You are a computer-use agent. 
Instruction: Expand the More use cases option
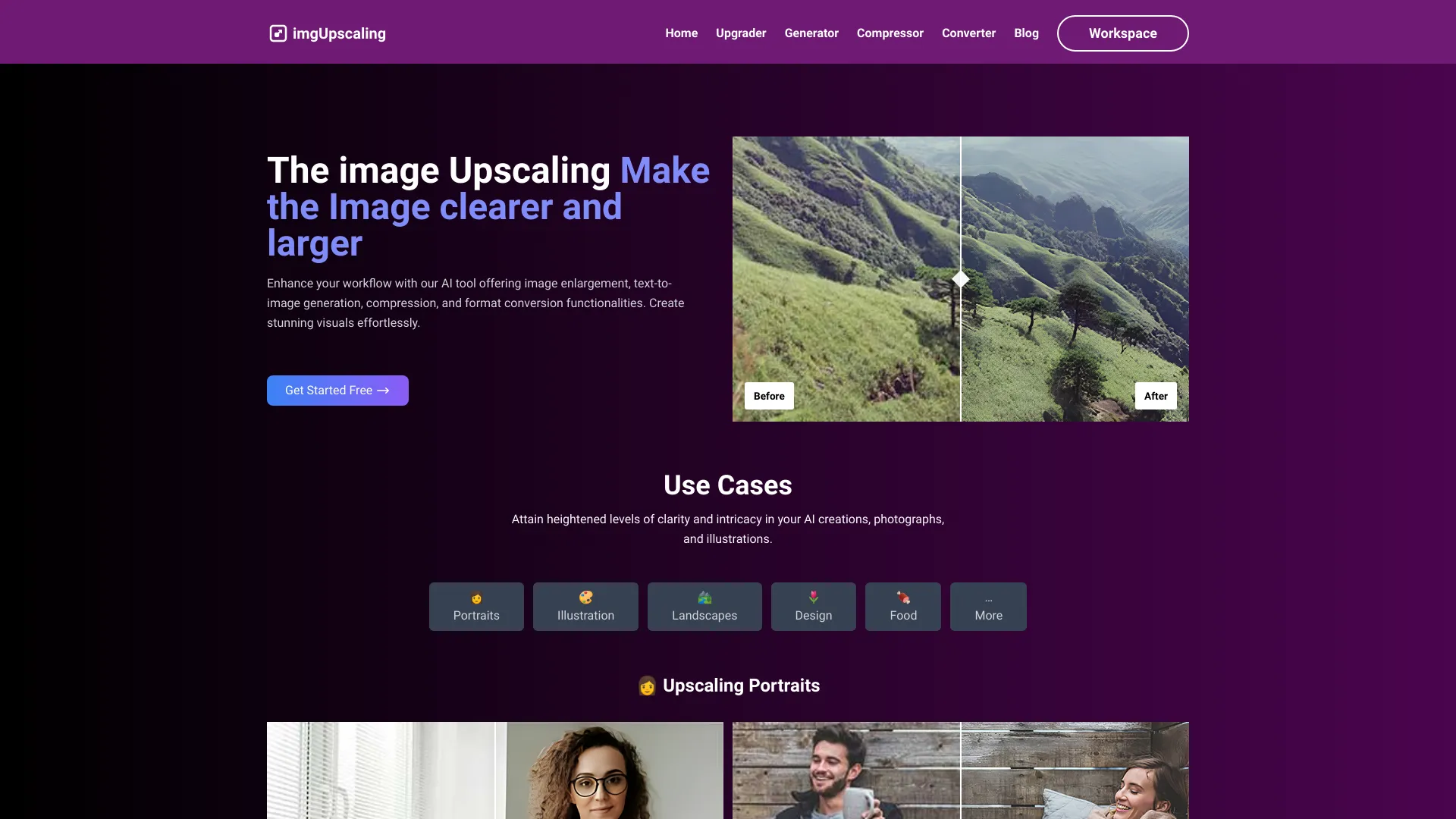click(x=988, y=606)
